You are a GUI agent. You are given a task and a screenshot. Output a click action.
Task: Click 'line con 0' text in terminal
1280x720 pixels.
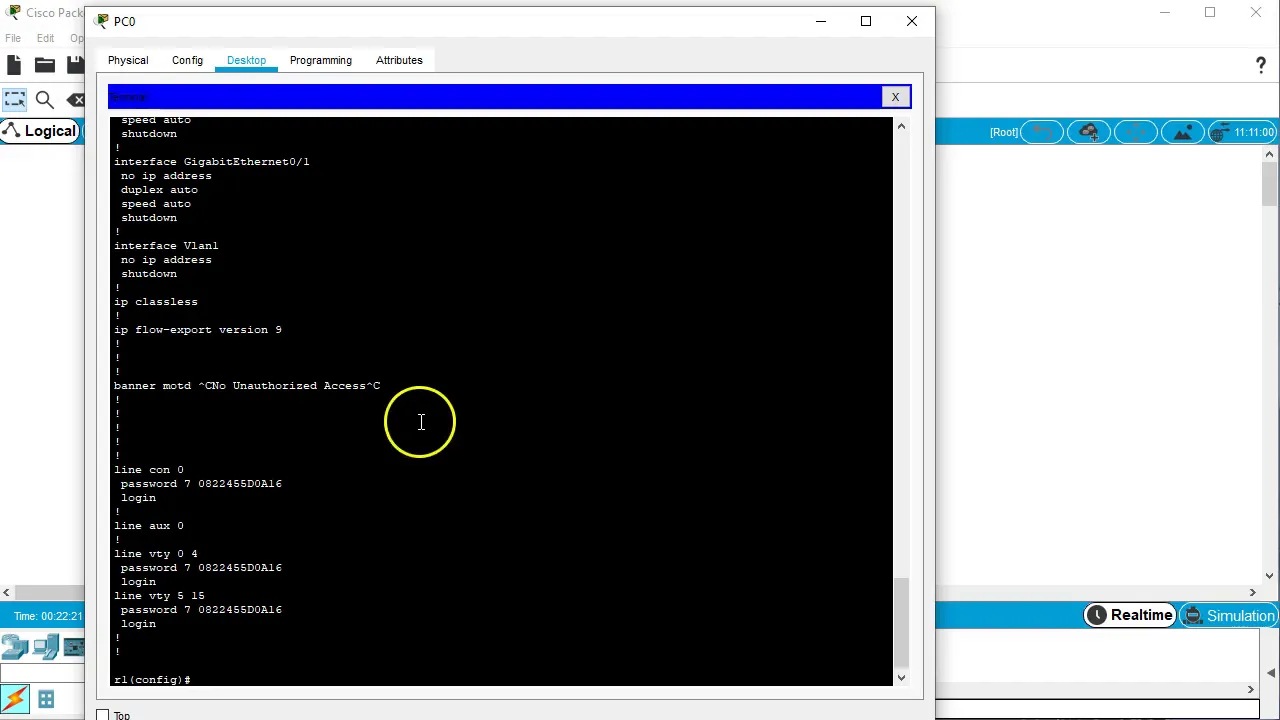pyautogui.click(x=149, y=470)
